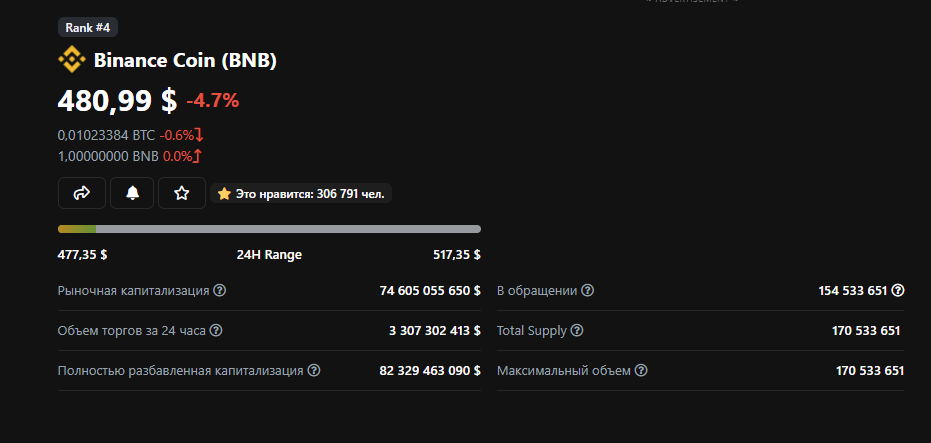Click info icon after 154 533 651 value
Image resolution: width=931 pixels, height=443 pixels.
coord(898,291)
